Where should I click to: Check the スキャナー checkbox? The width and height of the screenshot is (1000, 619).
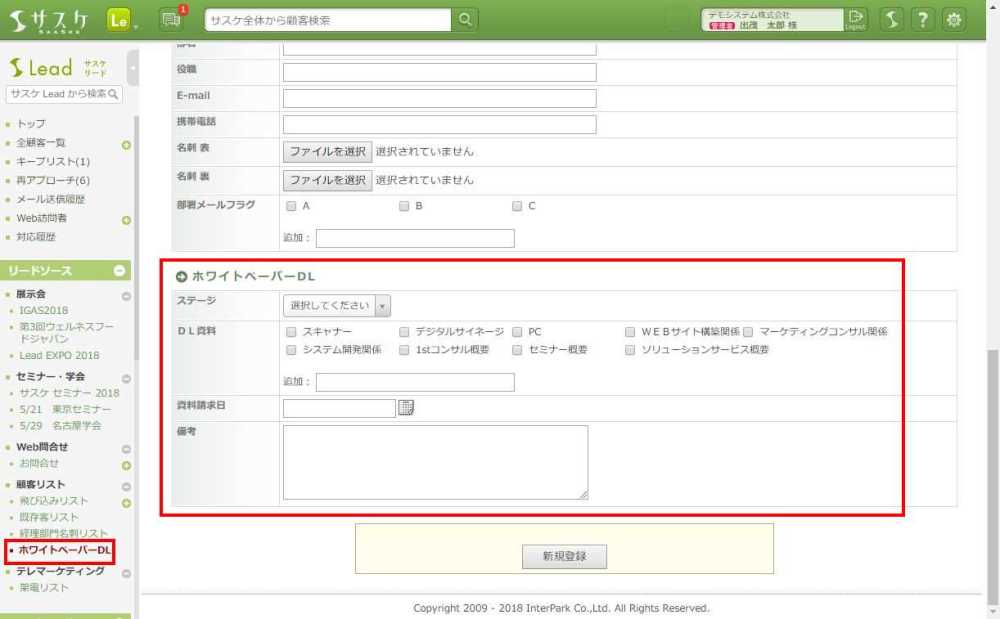click(291, 331)
